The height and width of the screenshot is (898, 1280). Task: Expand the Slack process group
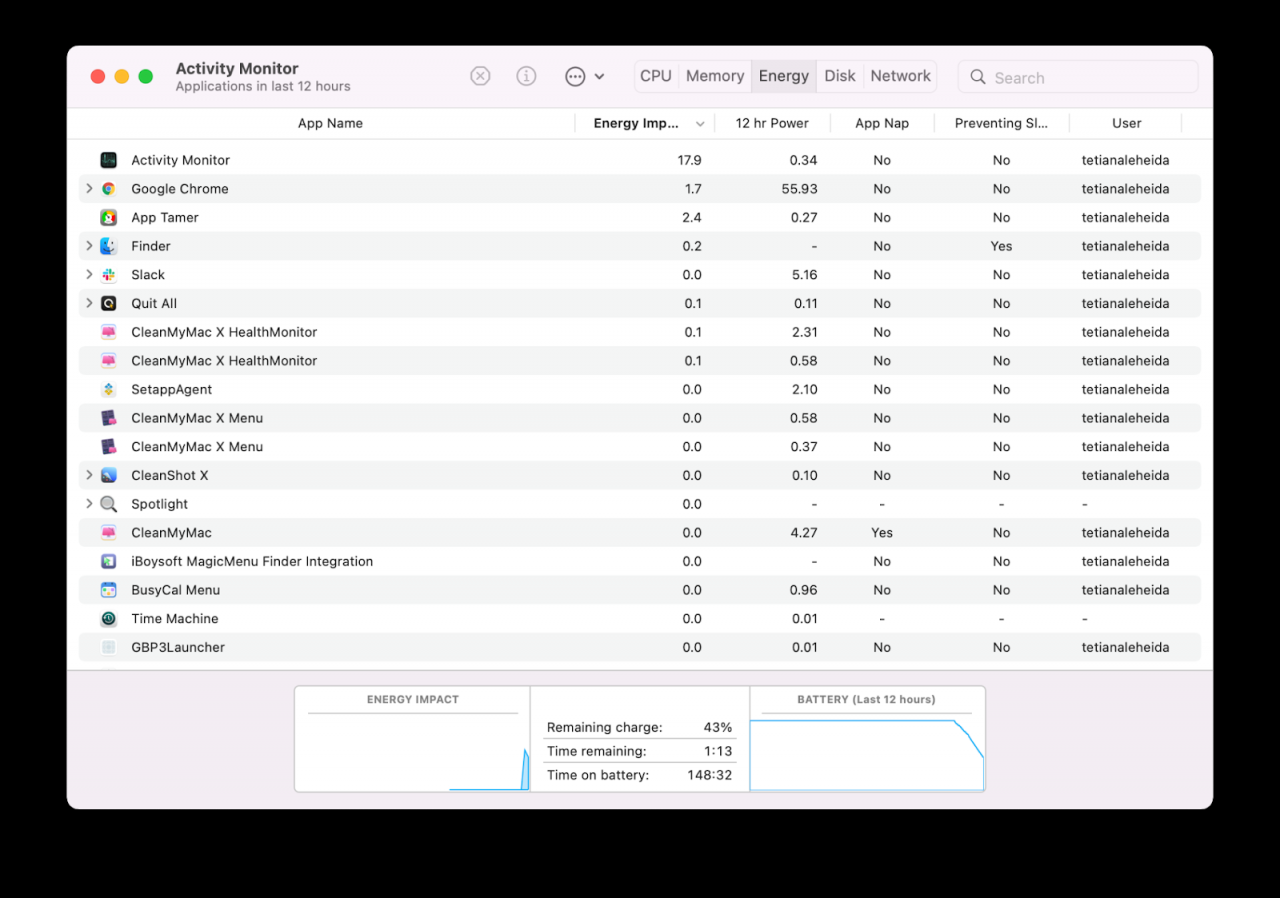tap(89, 274)
